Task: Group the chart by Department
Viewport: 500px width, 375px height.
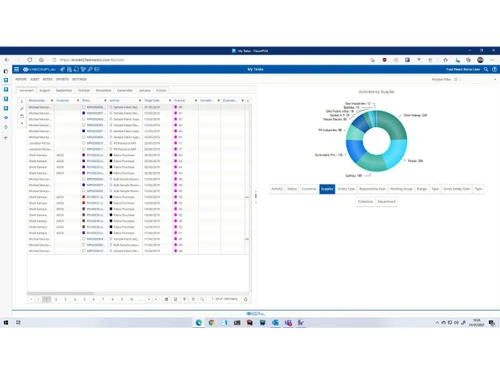Action: tap(387, 202)
